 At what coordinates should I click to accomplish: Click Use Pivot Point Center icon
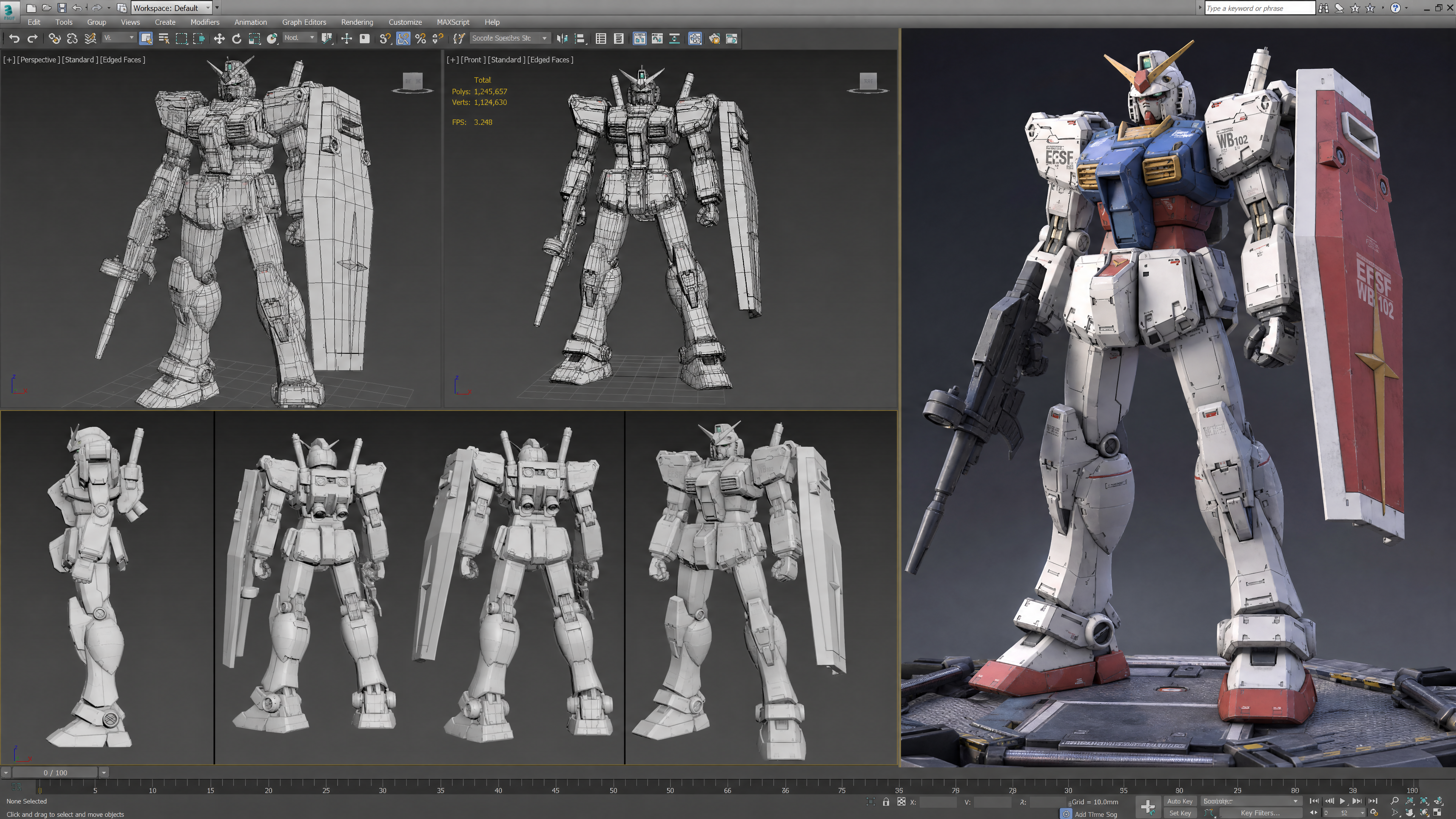[327, 38]
